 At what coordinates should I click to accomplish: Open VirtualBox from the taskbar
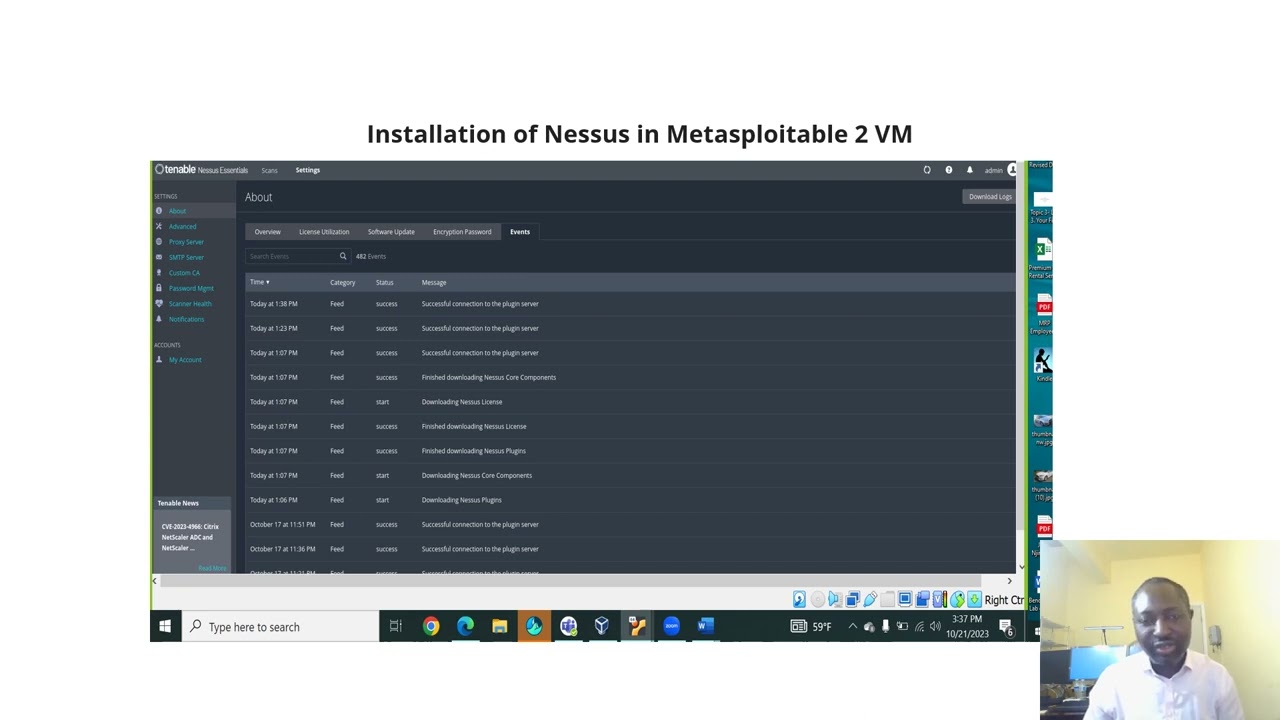[x=602, y=627]
